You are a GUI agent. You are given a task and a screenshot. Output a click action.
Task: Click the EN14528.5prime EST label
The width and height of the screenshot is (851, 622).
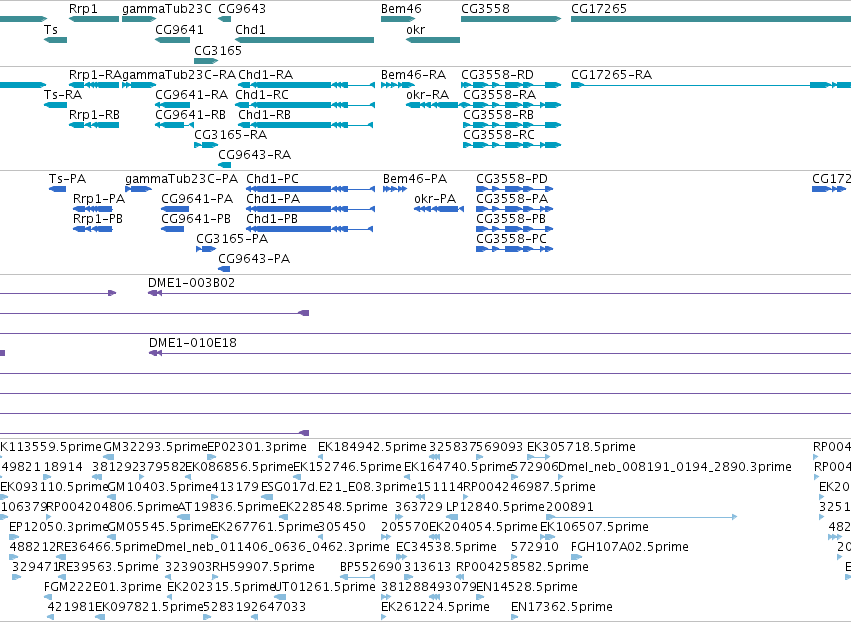click(527, 586)
